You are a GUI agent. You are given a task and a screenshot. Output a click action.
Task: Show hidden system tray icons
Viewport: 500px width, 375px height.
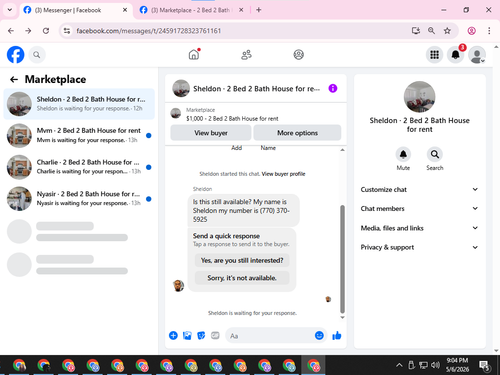[x=399, y=365]
